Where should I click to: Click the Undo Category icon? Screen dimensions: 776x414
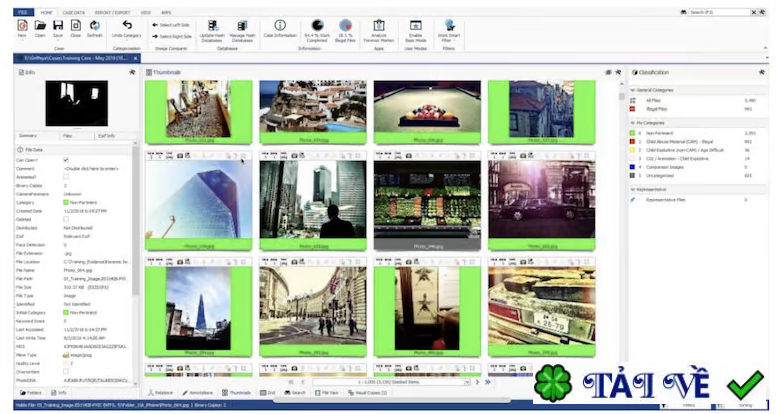tap(126, 27)
